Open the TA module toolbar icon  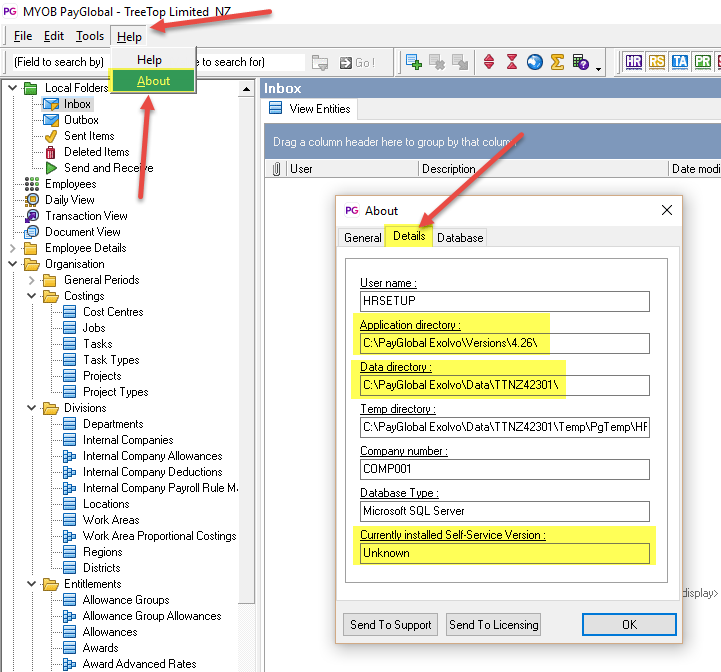tap(680, 62)
